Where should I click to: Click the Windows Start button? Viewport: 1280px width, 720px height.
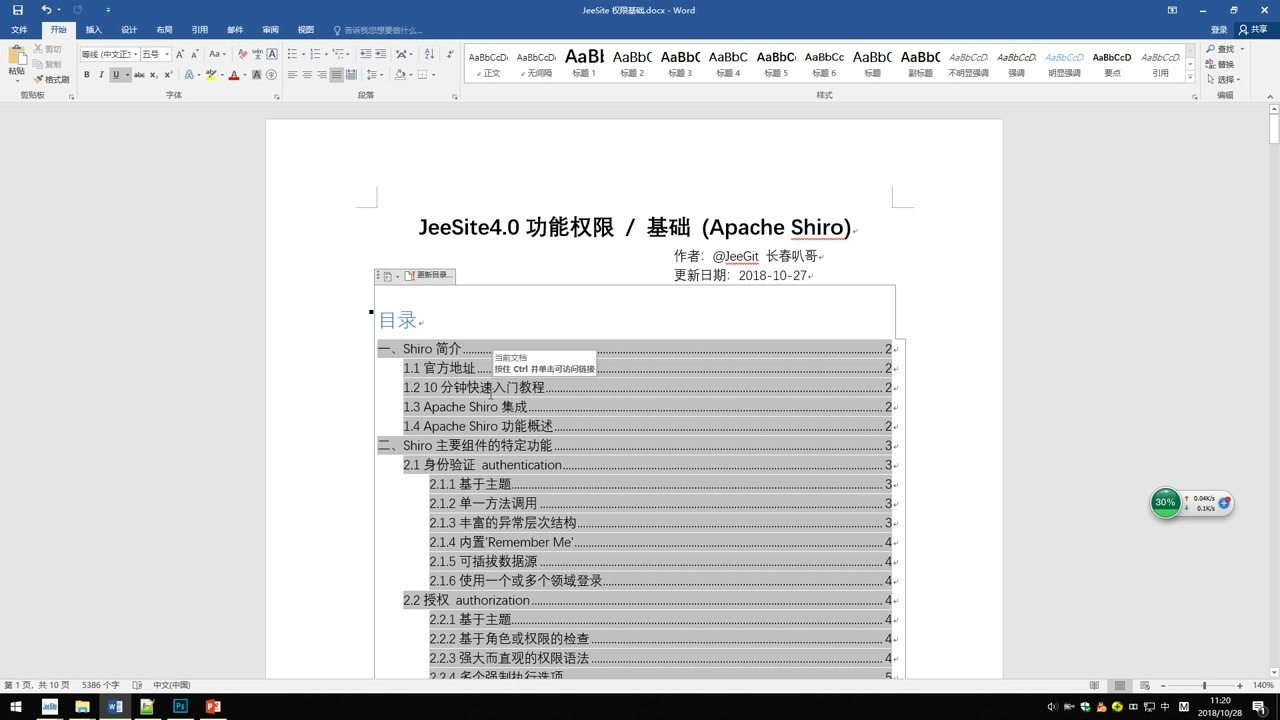16,707
